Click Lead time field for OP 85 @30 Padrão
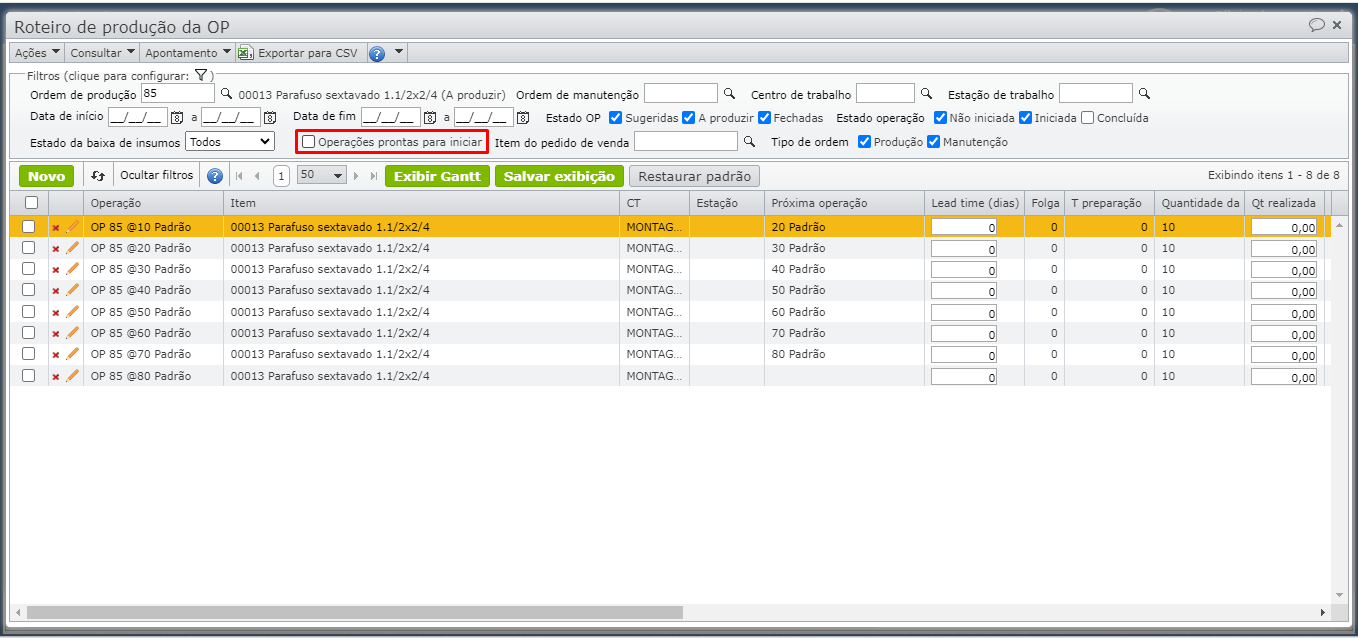This screenshot has width=1358, height=638. [964, 270]
